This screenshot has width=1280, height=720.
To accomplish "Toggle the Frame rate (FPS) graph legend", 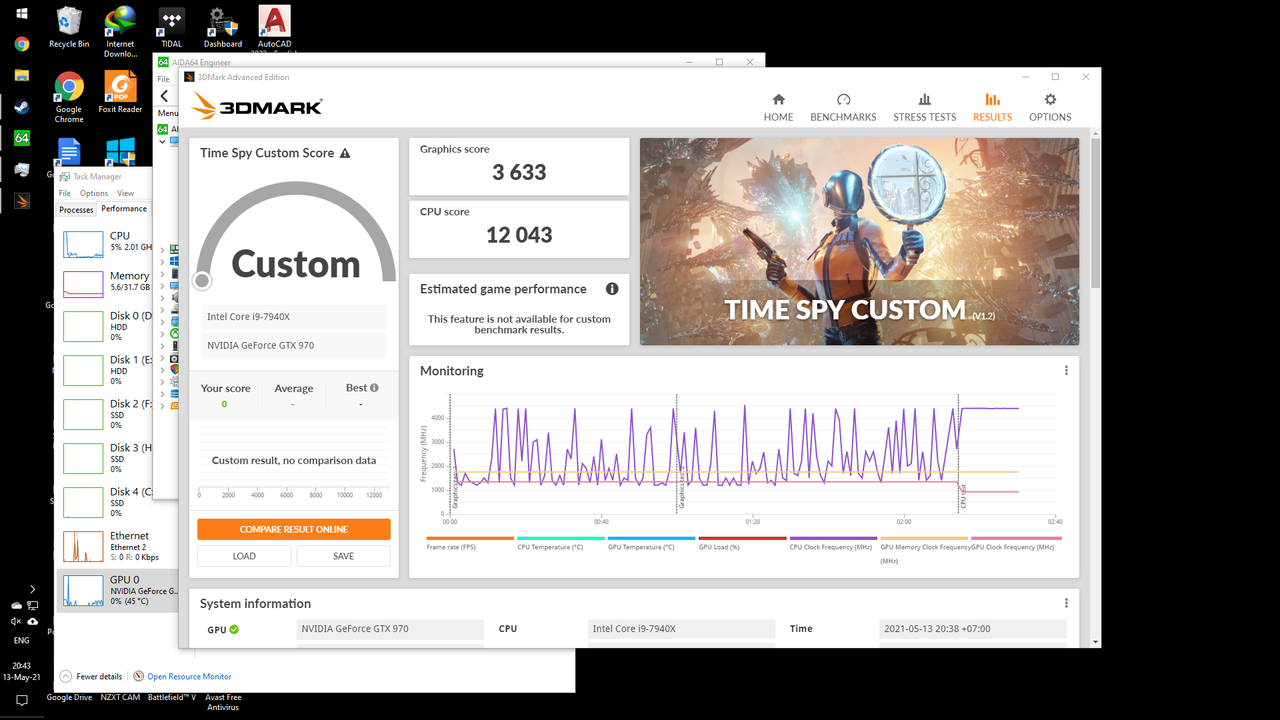I will pos(469,543).
